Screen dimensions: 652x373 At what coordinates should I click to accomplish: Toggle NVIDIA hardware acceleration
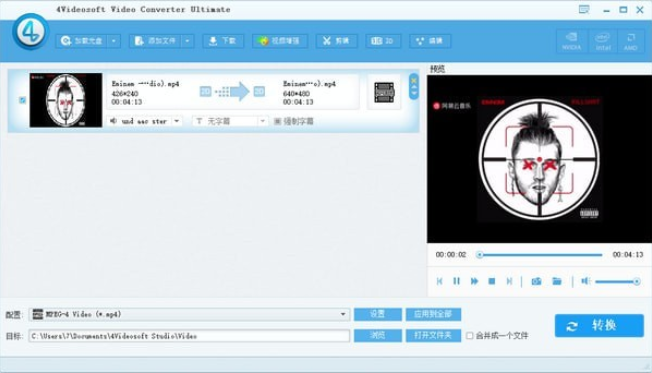coord(572,41)
